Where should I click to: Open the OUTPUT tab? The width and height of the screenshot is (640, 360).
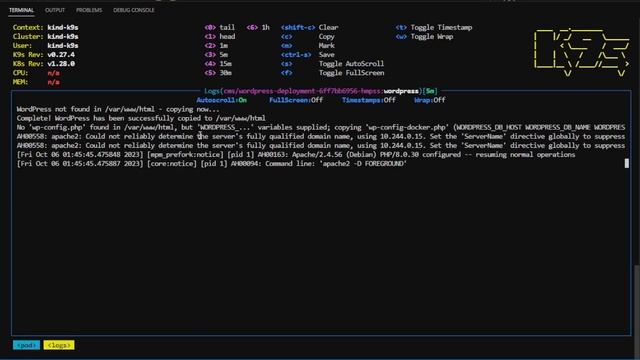[55, 10]
